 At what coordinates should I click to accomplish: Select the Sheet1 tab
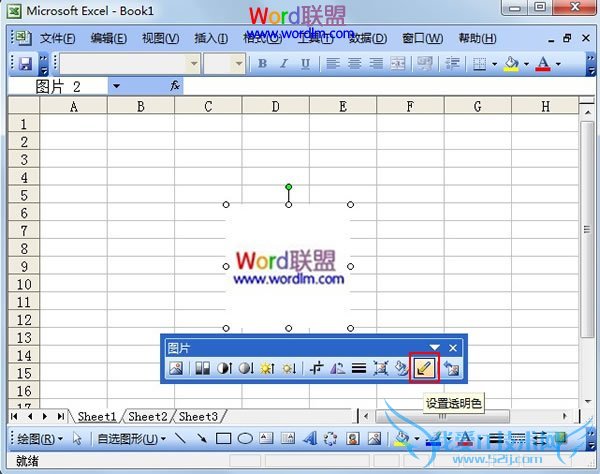coord(97,416)
